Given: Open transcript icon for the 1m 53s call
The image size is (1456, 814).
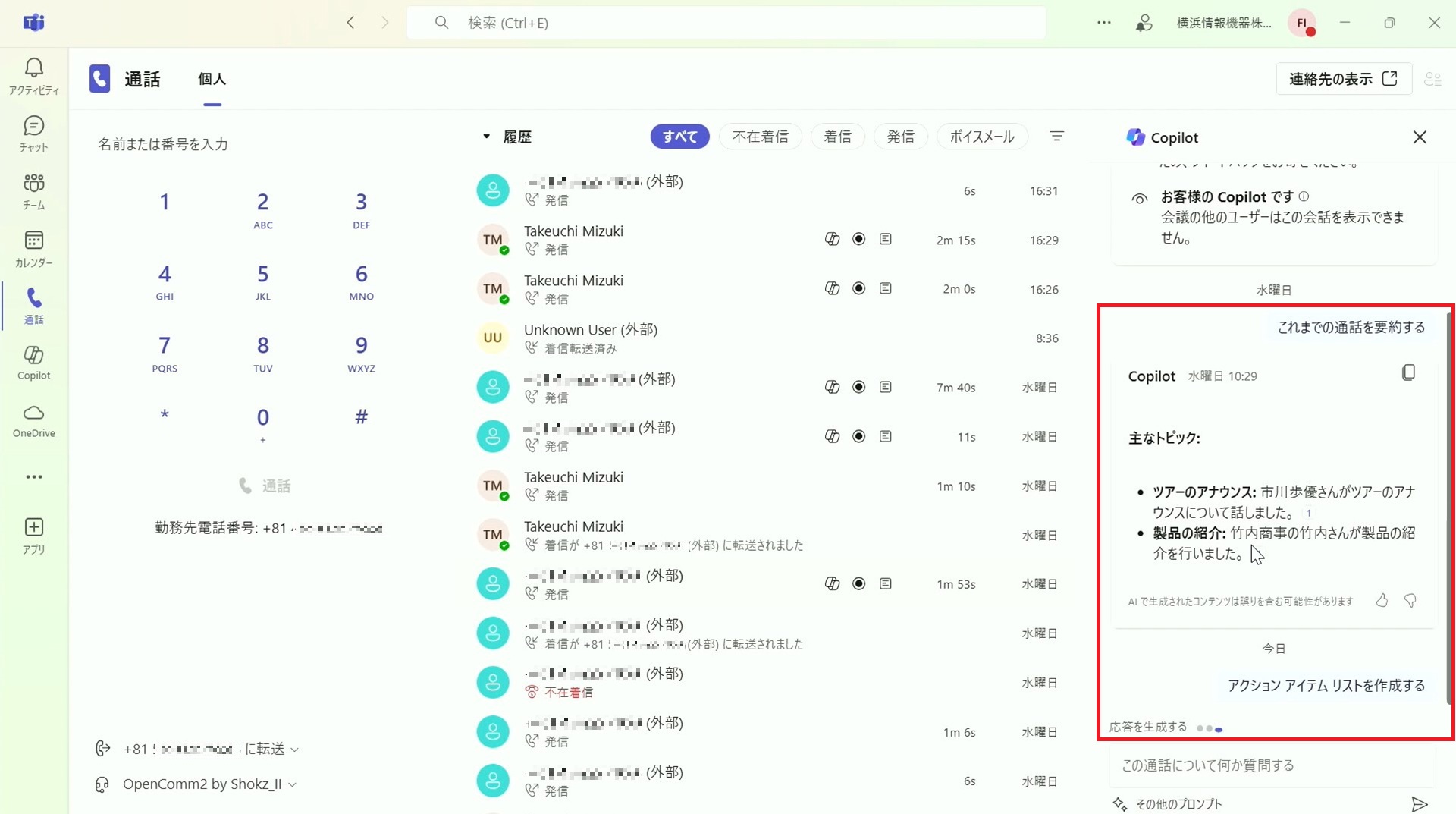Looking at the screenshot, I should pos(885,584).
